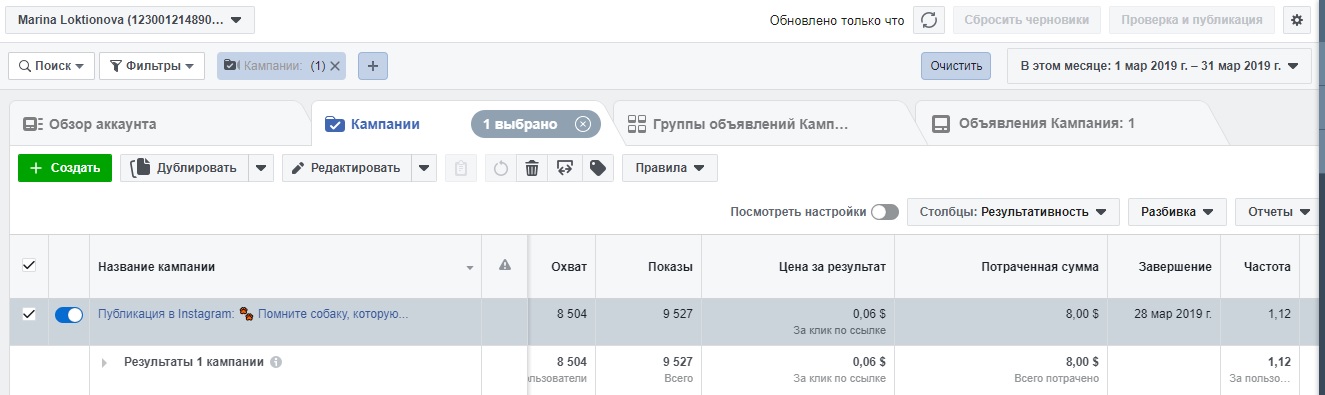
Task: Click the sort arrow in 'Название кампании' header
Action: coord(470,268)
